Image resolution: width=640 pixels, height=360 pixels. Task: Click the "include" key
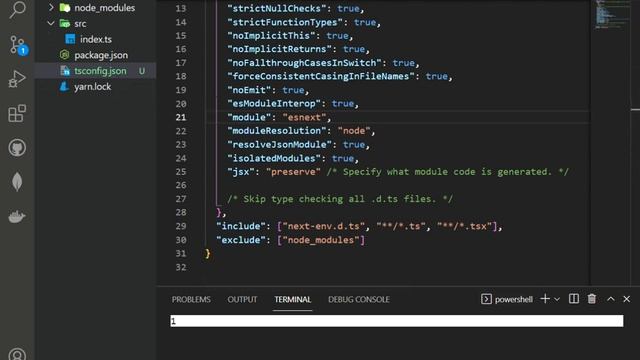click(x=241, y=226)
